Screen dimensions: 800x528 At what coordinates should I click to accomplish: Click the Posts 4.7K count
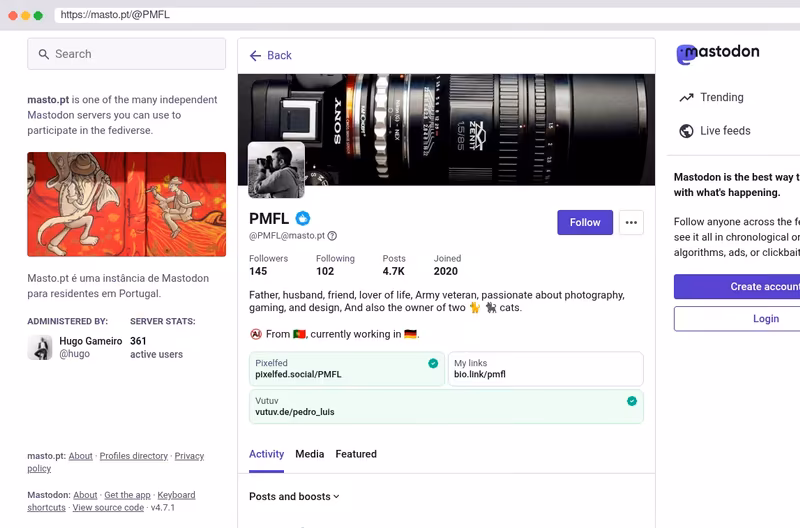tap(394, 265)
